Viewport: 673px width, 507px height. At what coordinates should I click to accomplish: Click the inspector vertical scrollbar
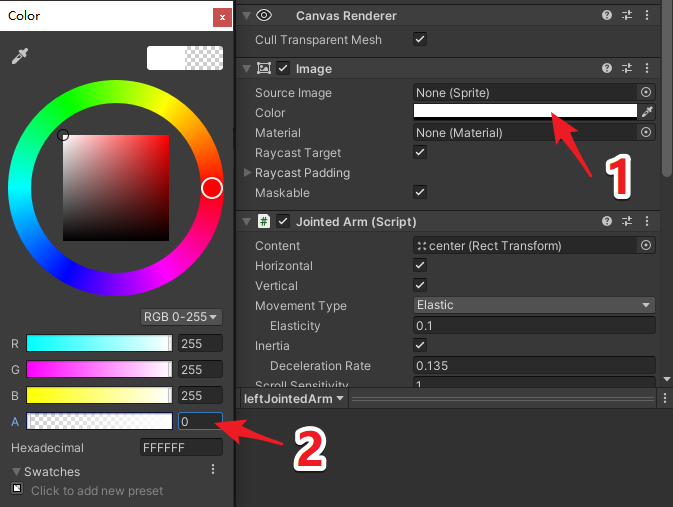tap(667, 88)
